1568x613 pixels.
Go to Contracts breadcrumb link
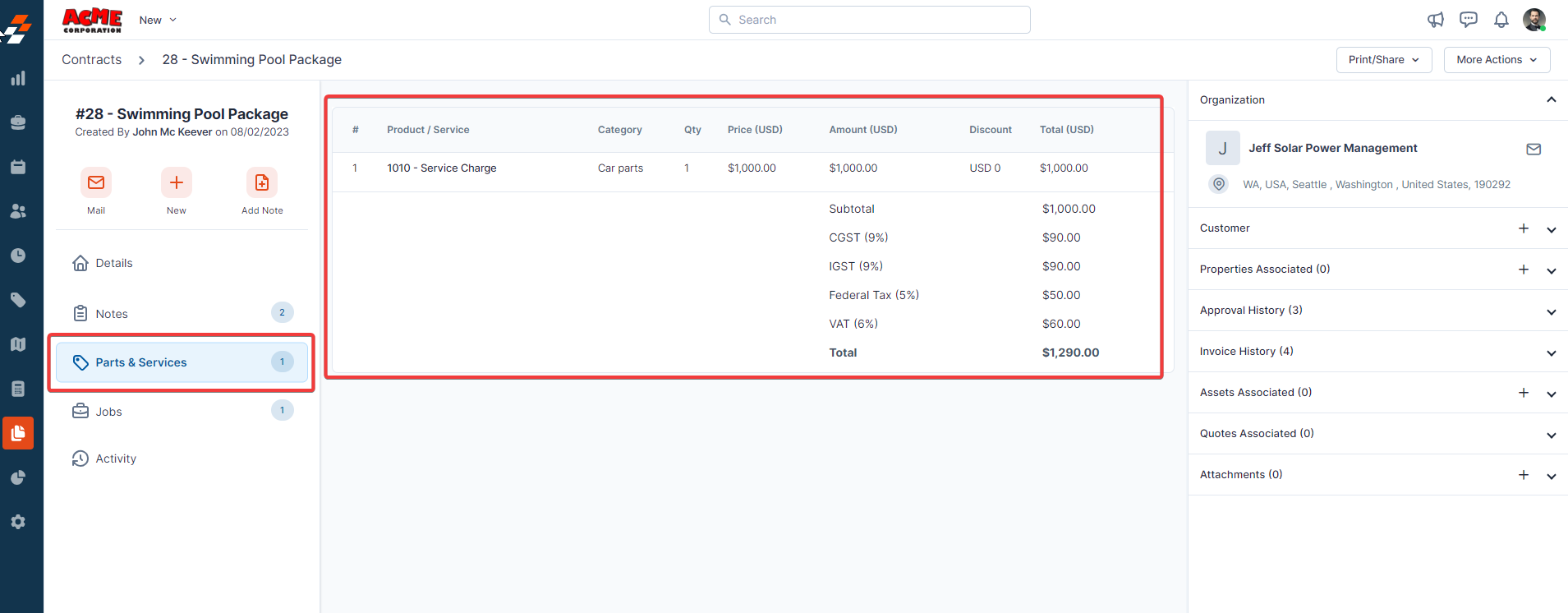coord(91,60)
